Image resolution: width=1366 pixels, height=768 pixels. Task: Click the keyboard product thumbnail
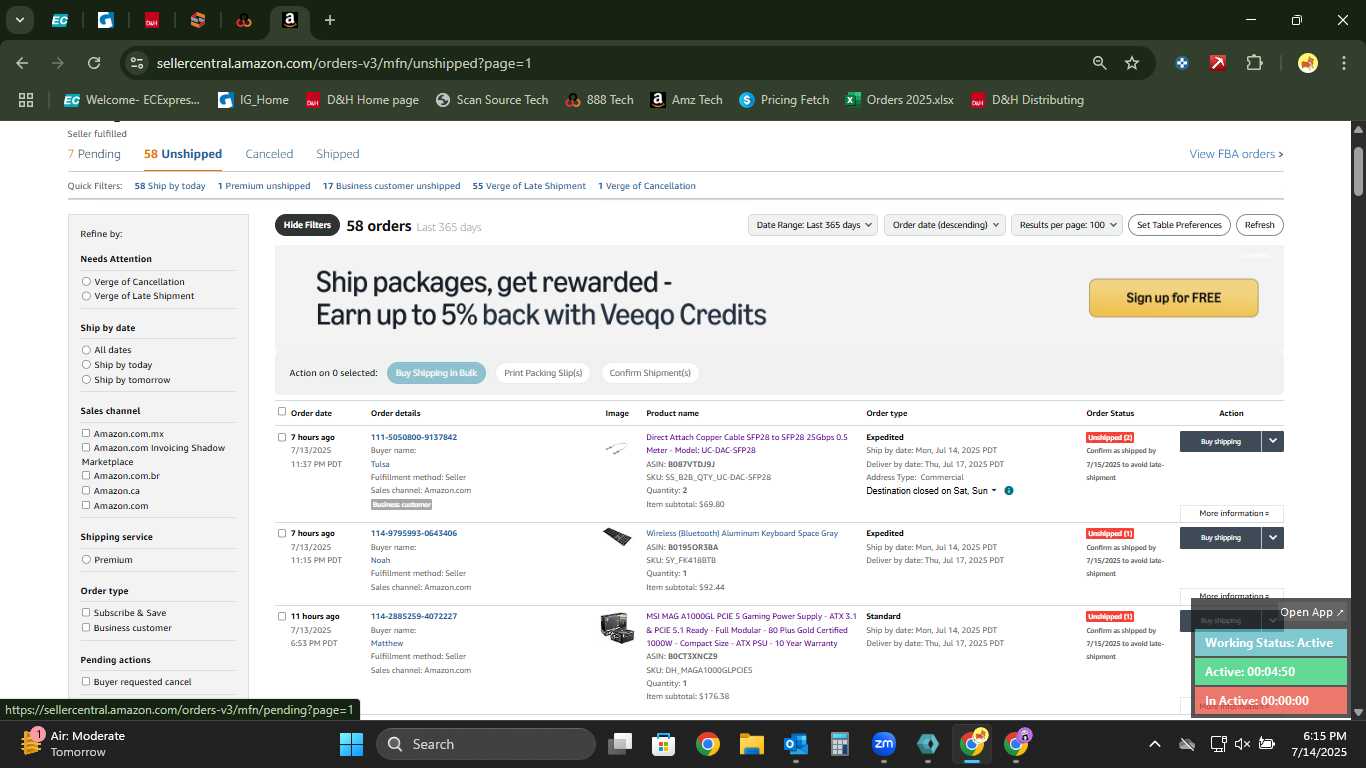click(617, 537)
